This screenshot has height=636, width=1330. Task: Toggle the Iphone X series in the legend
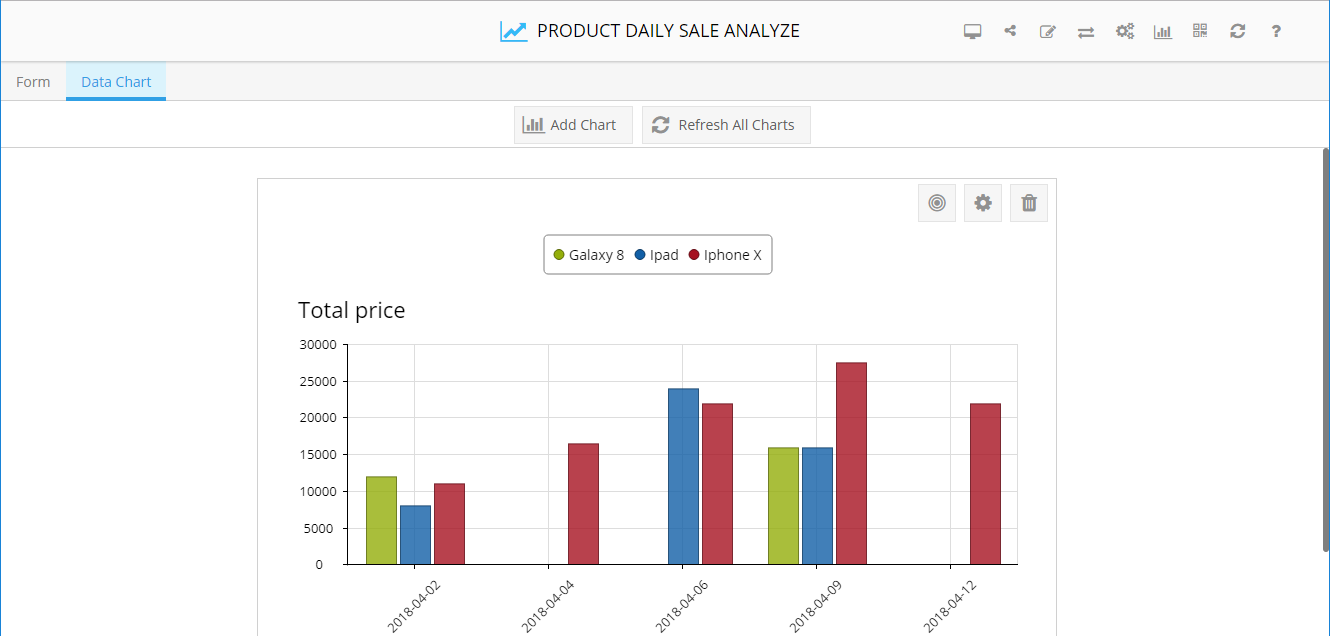[x=725, y=255]
